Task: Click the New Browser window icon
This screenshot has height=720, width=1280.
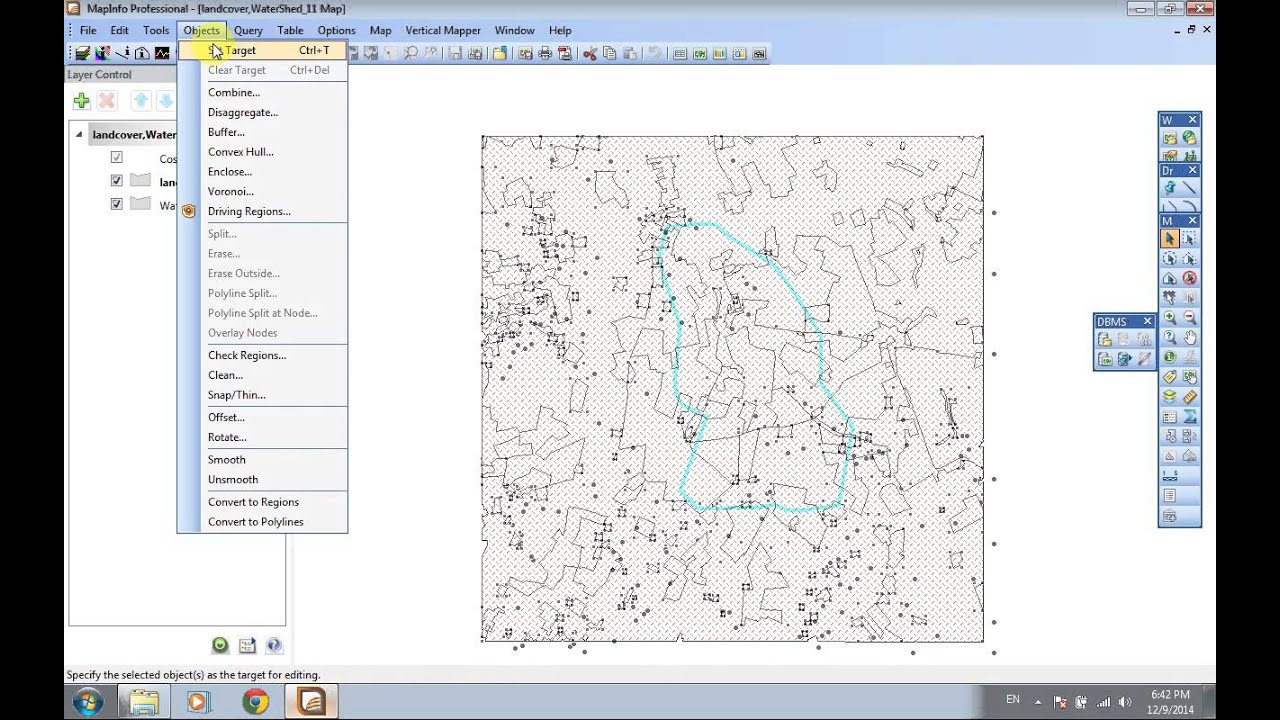Action: point(680,53)
